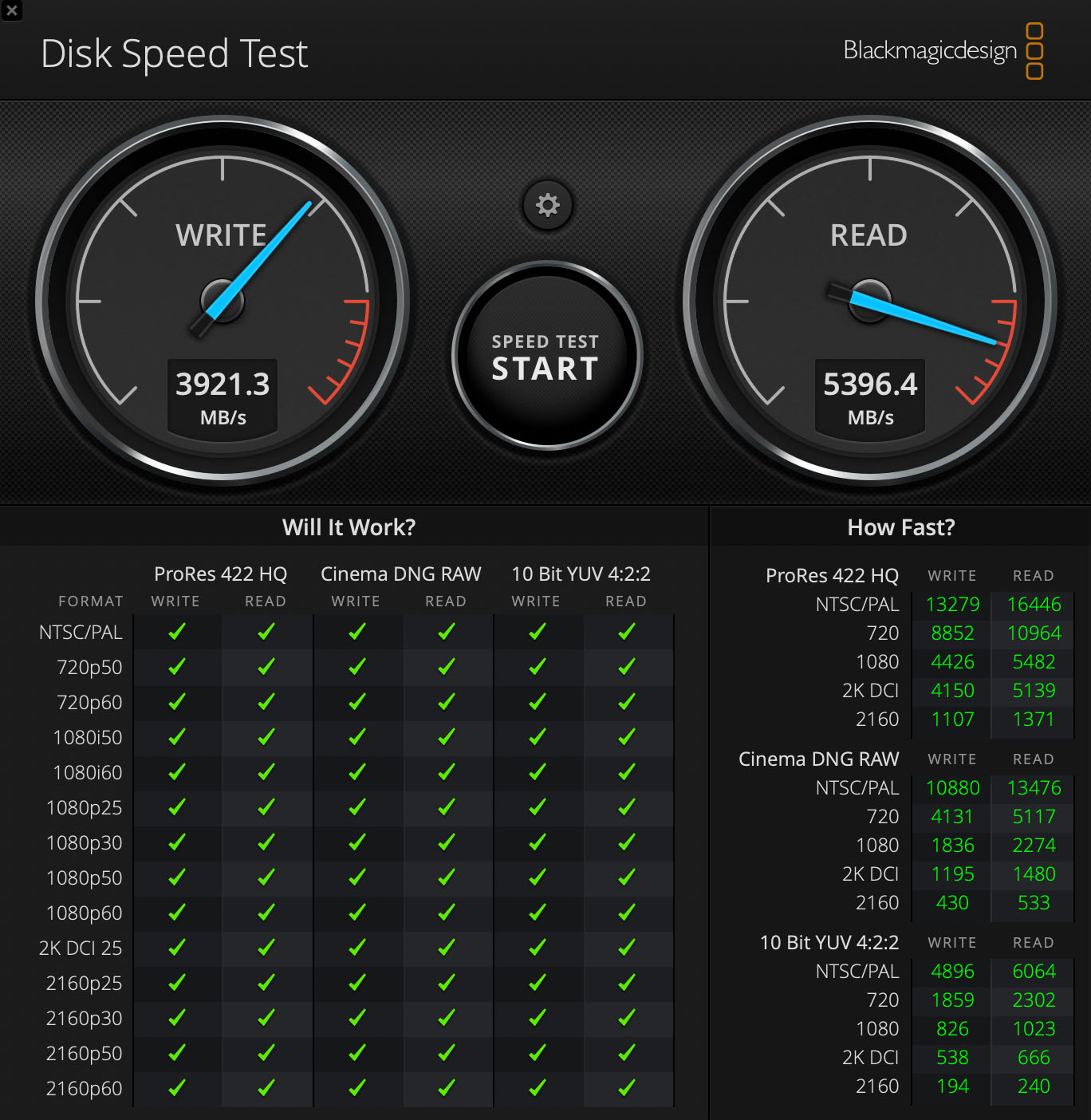Click ProRes 1080 write value 4426
The image size is (1091, 1120).
click(x=953, y=662)
